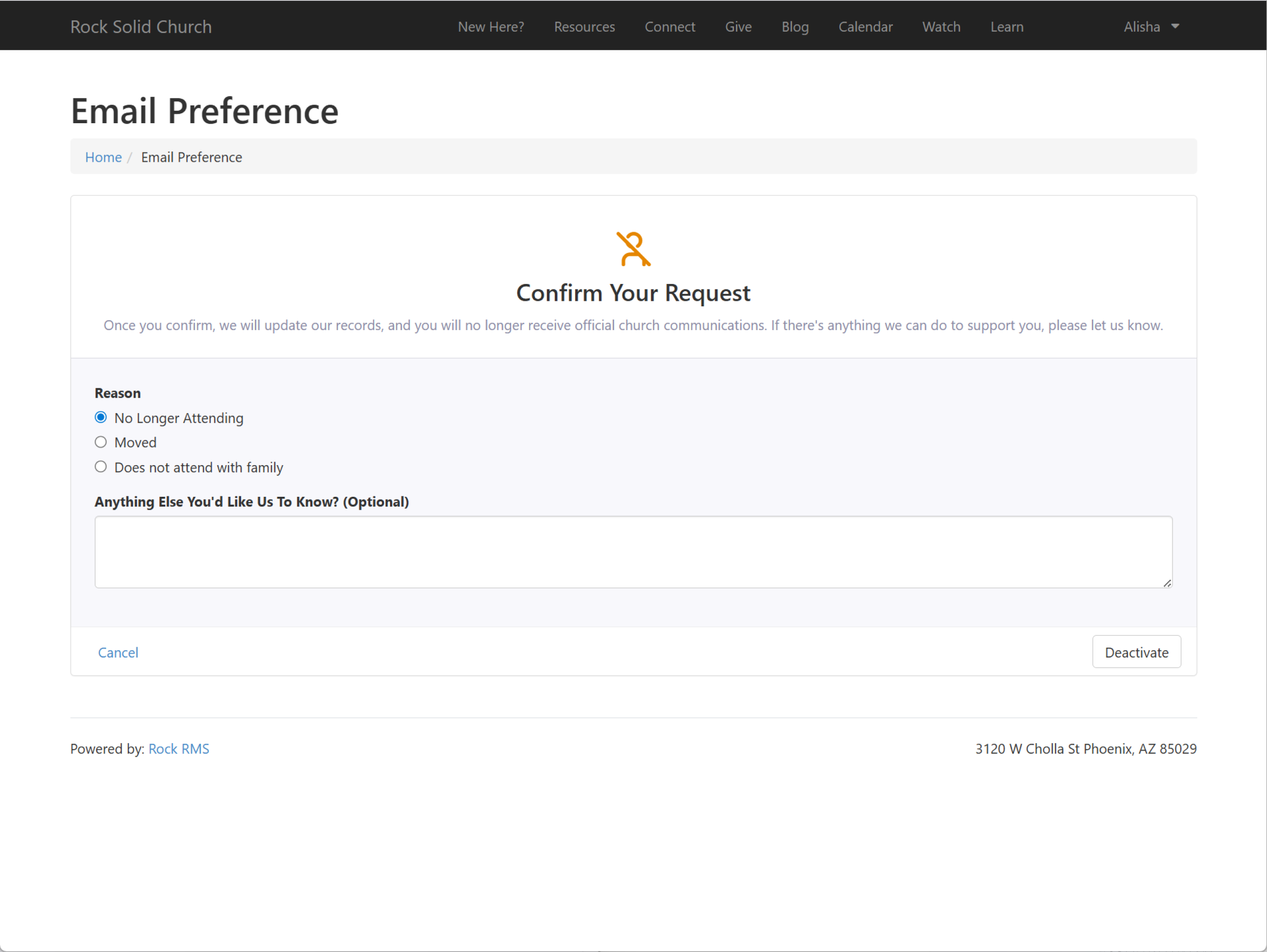Navigate to the Blog
The width and height of the screenshot is (1267, 952).
point(794,27)
